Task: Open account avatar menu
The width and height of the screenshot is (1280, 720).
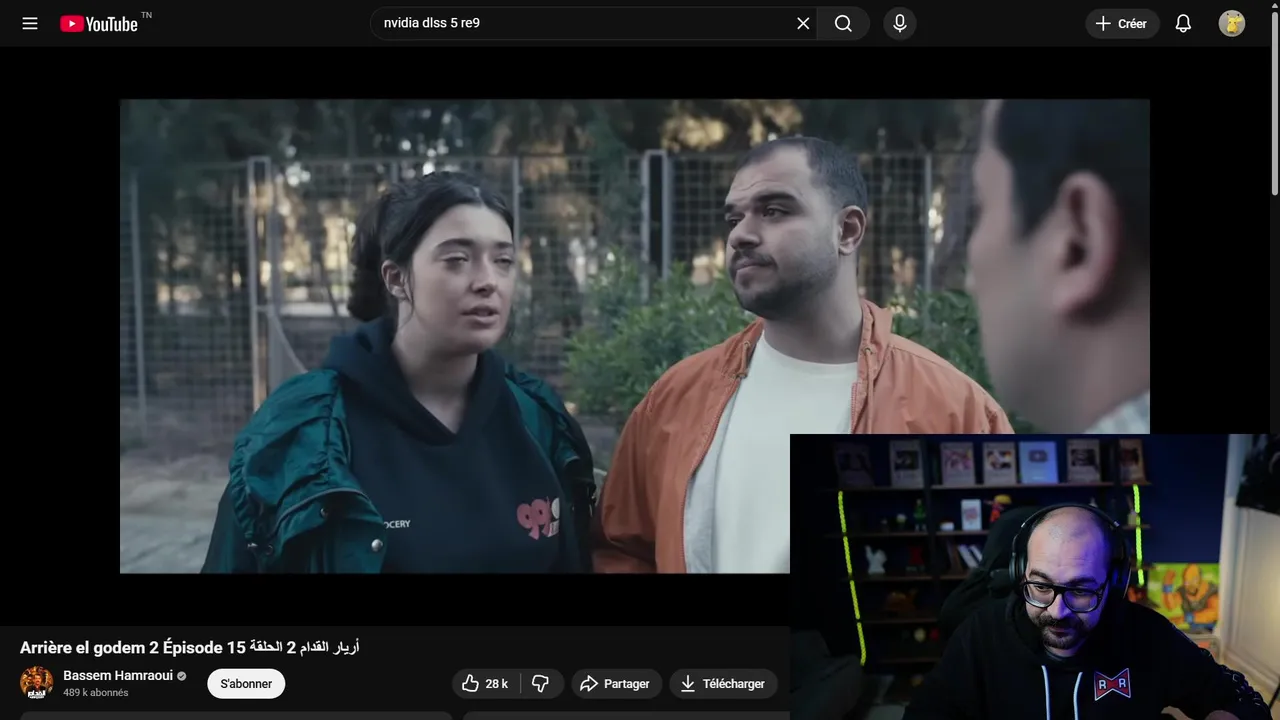Action: (1231, 23)
